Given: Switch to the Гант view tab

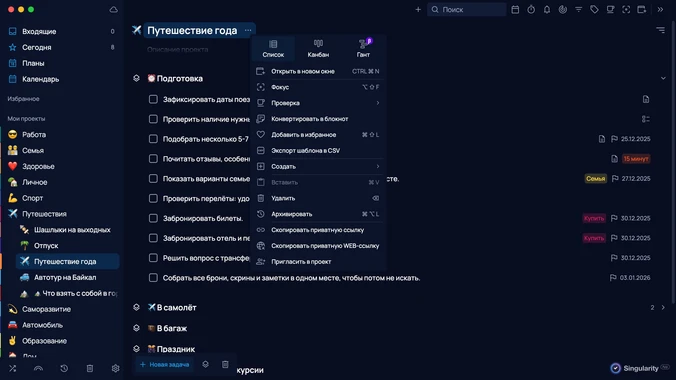Looking at the screenshot, I should coord(363,49).
